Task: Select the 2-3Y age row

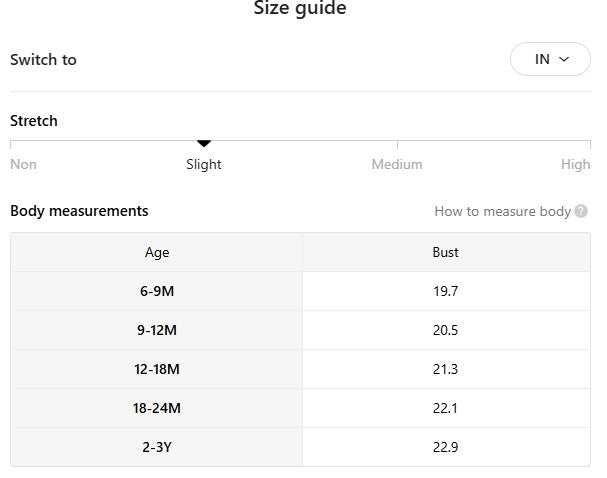Action: [x=157, y=447]
